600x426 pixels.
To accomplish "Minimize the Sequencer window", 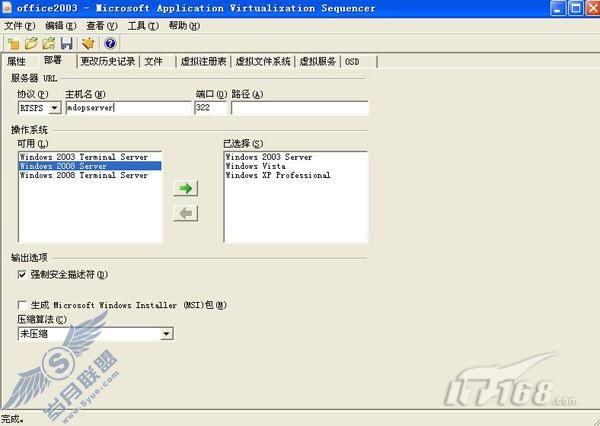I will pyautogui.click(x=558, y=8).
